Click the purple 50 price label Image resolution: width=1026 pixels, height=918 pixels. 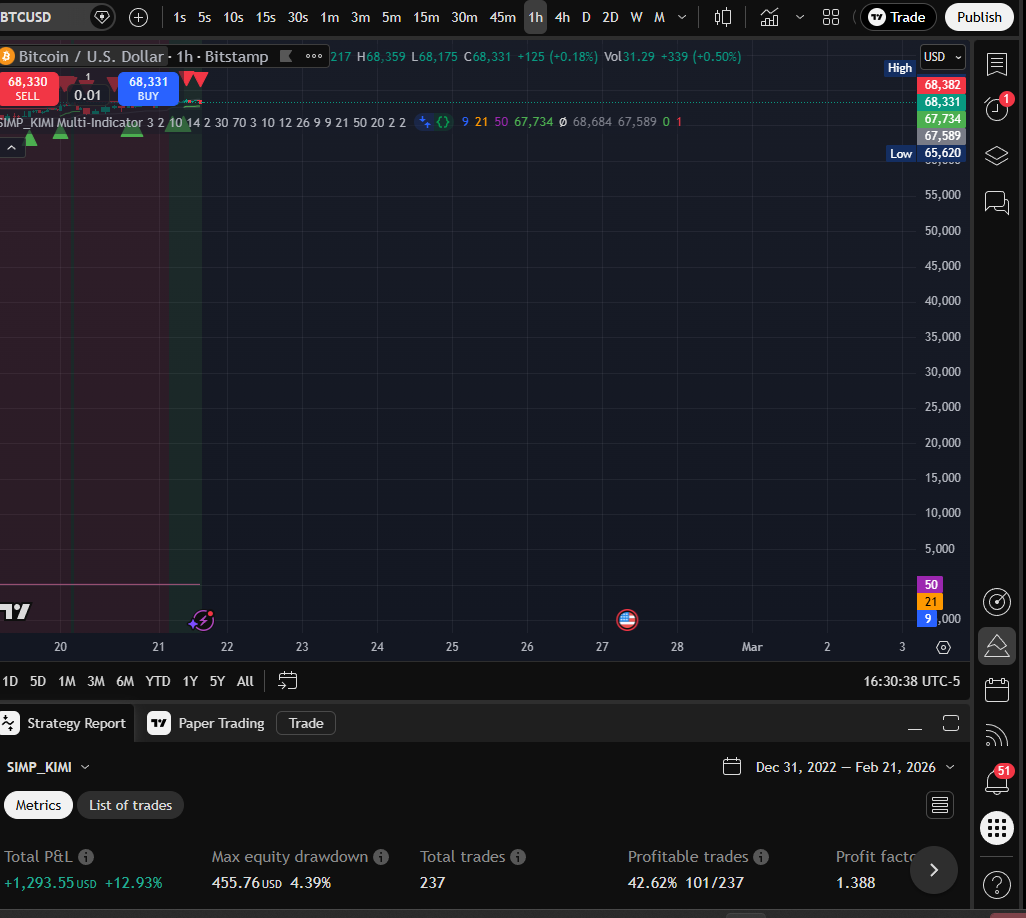[930, 584]
